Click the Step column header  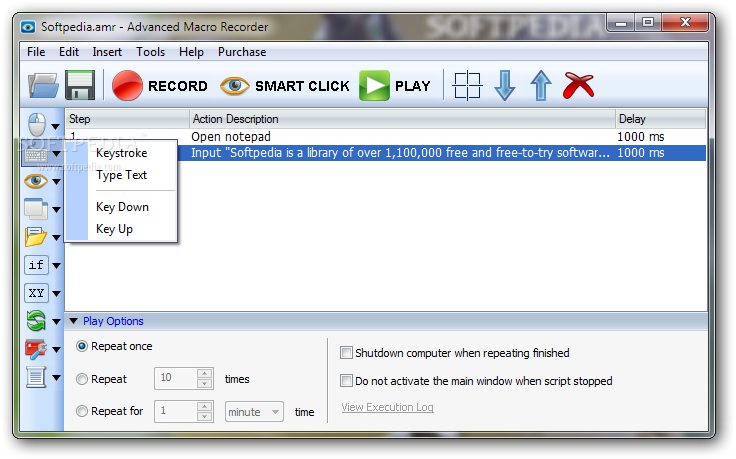pos(127,119)
